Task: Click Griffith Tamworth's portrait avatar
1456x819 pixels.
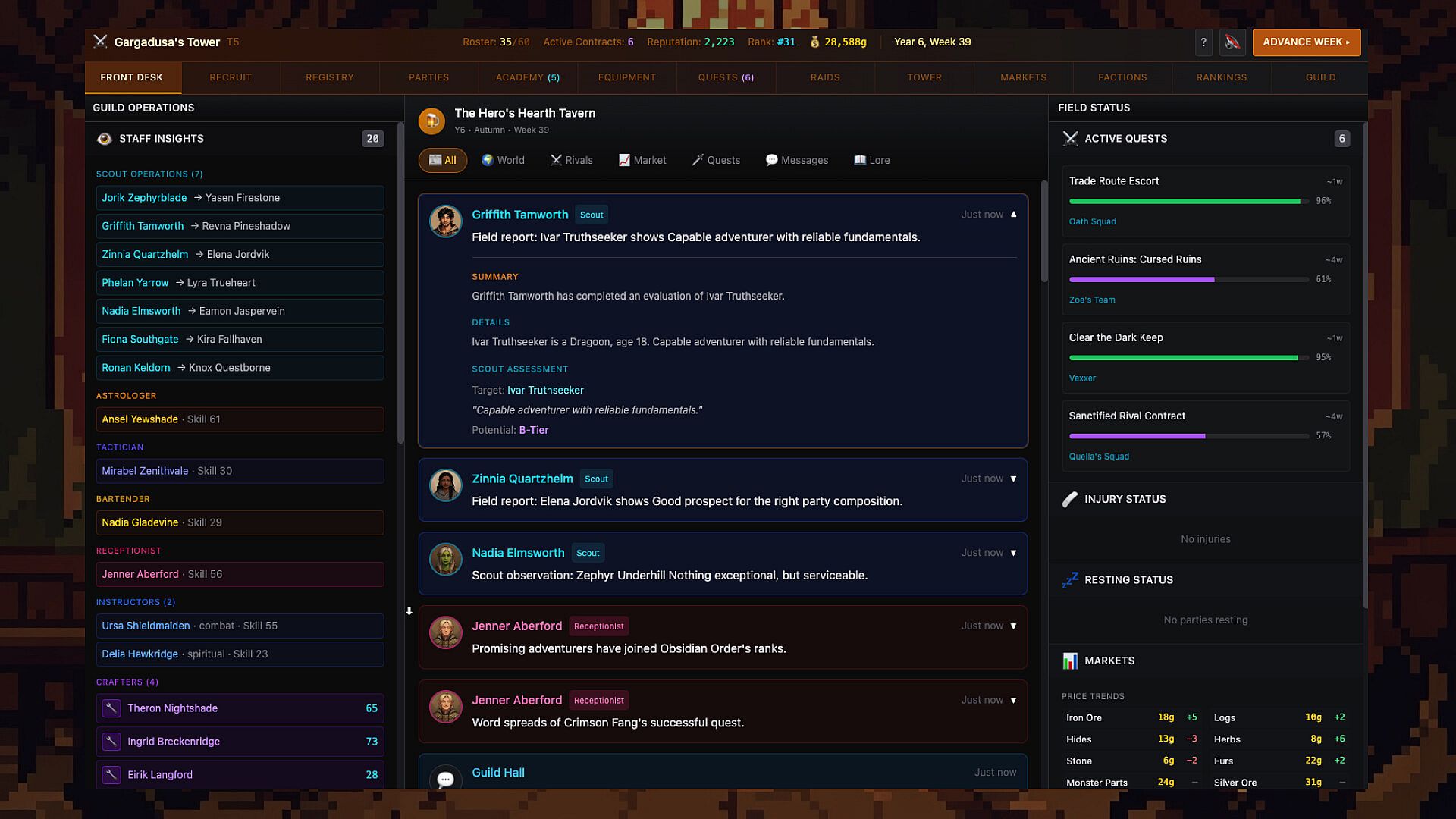Action: point(446,221)
